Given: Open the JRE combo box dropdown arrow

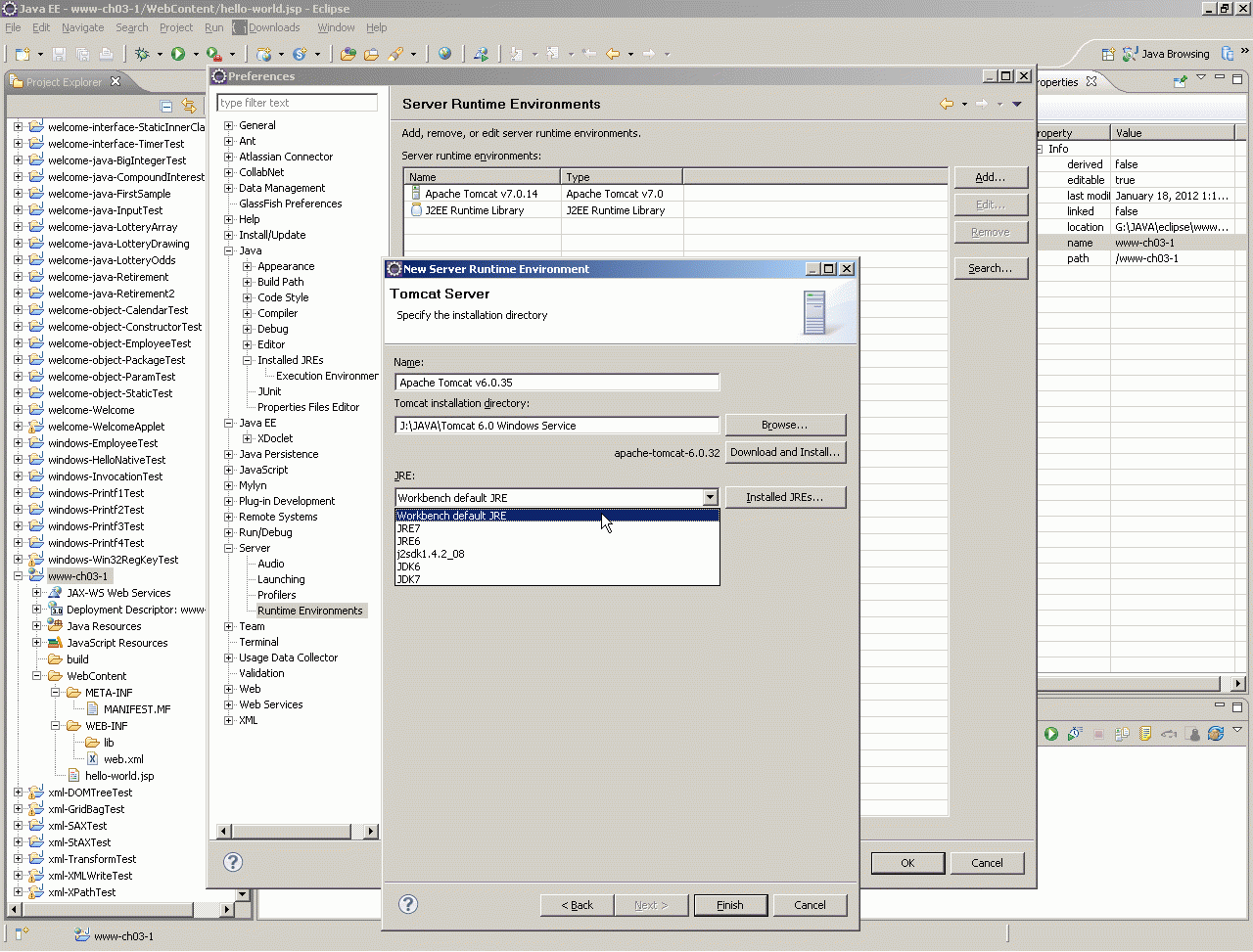Looking at the screenshot, I should [x=711, y=497].
